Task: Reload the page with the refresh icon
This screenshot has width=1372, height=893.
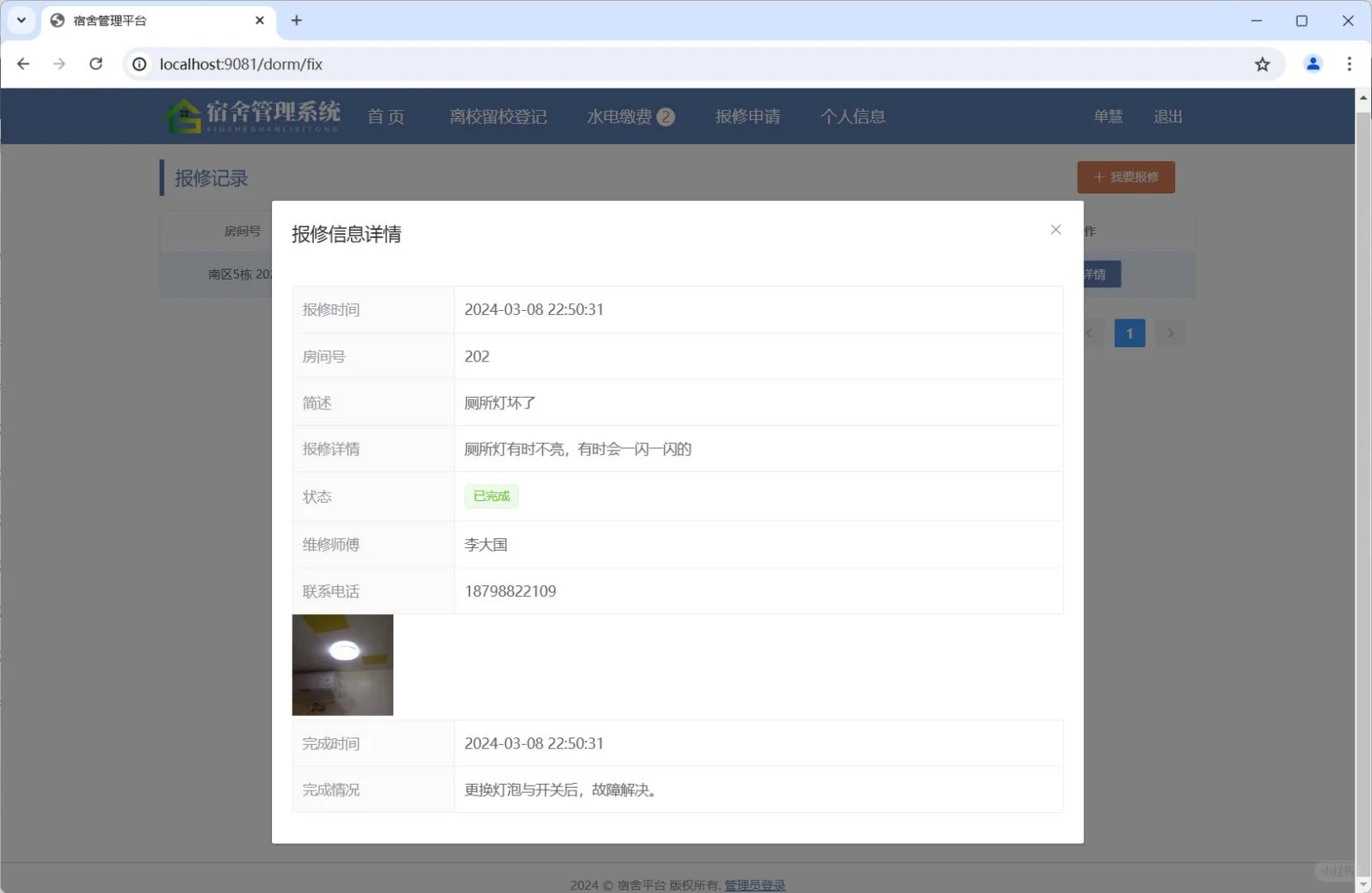Action: coord(96,64)
